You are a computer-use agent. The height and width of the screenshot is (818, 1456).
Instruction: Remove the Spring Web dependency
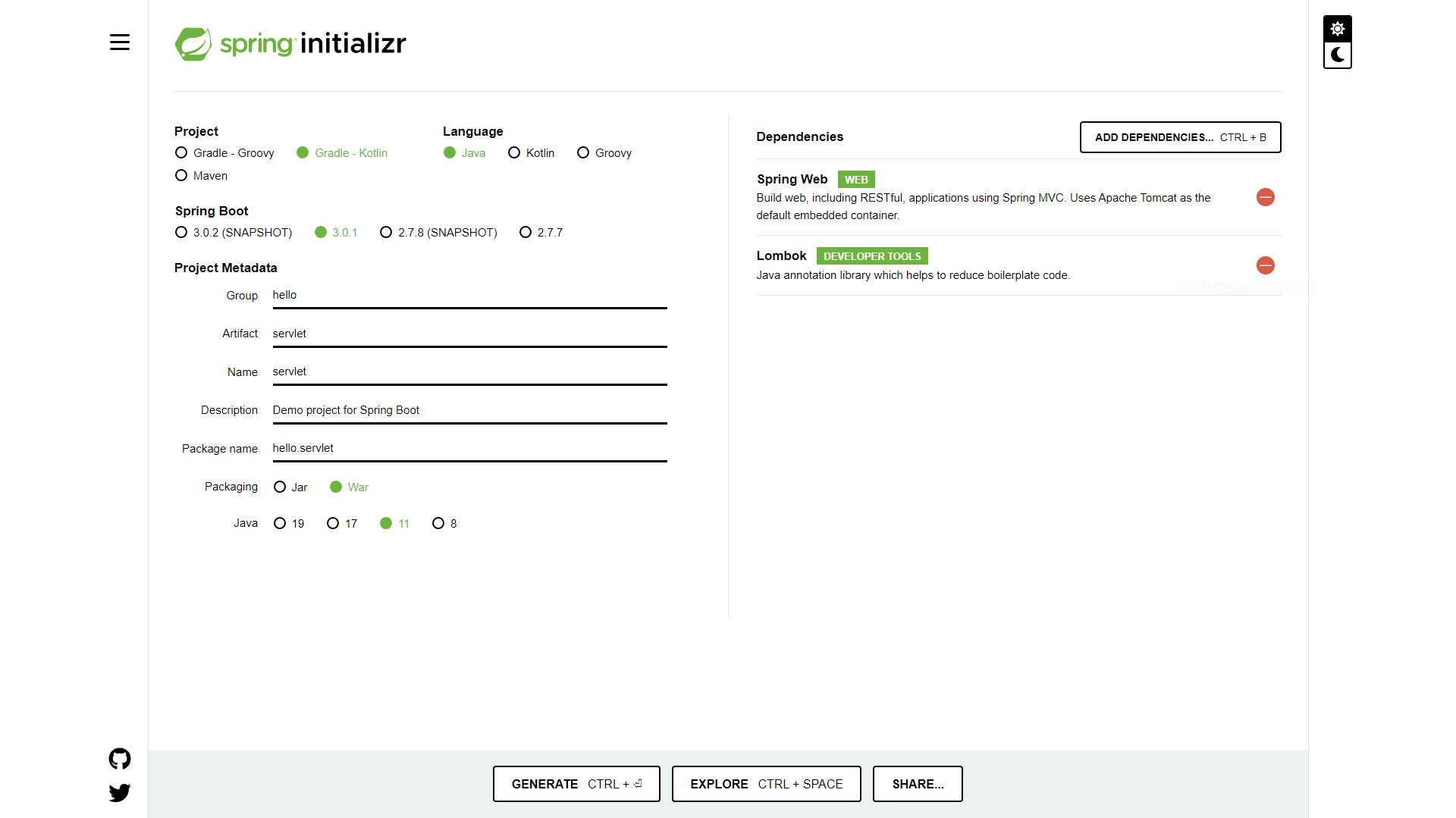coord(1266,197)
